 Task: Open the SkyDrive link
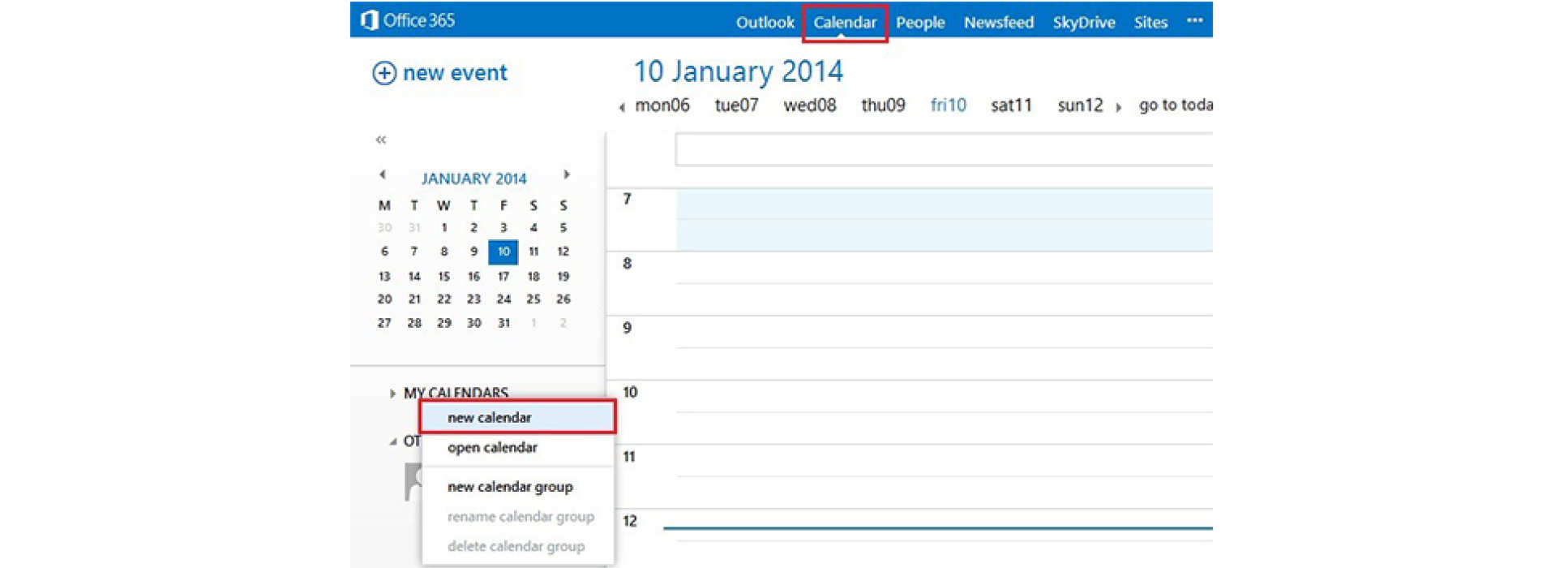click(1083, 23)
